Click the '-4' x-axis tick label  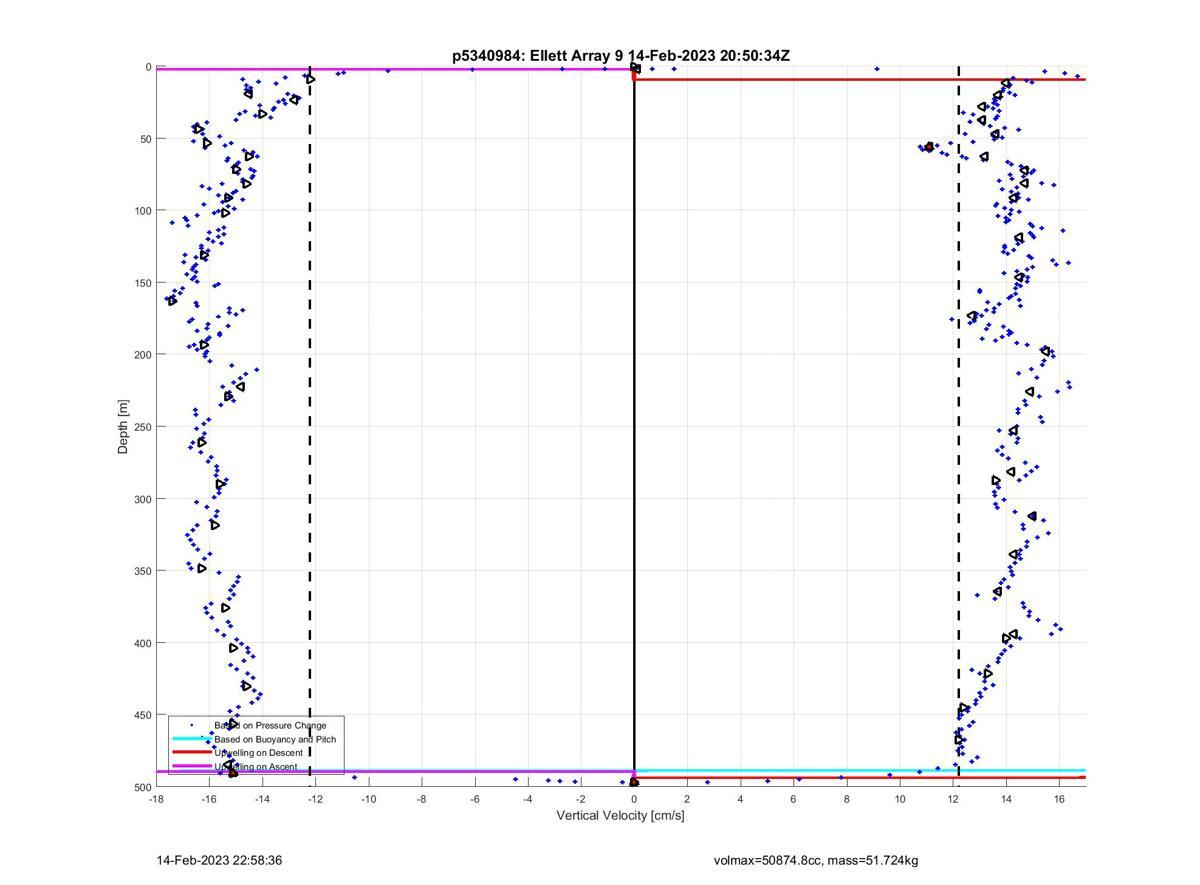[x=527, y=799]
